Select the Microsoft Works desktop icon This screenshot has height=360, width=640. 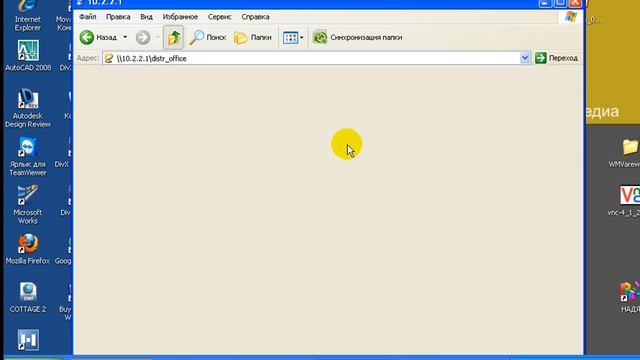pyautogui.click(x=28, y=205)
